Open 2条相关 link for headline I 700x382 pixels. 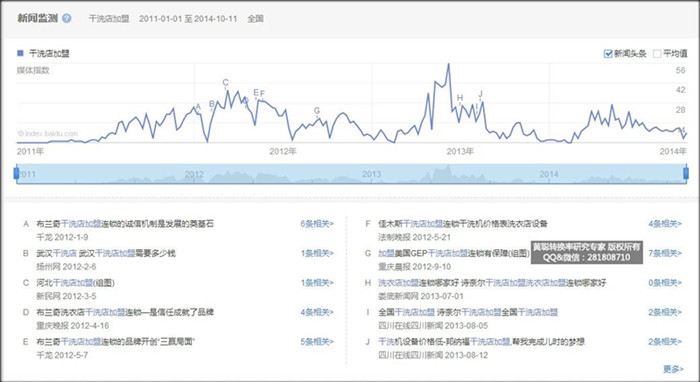click(665, 312)
